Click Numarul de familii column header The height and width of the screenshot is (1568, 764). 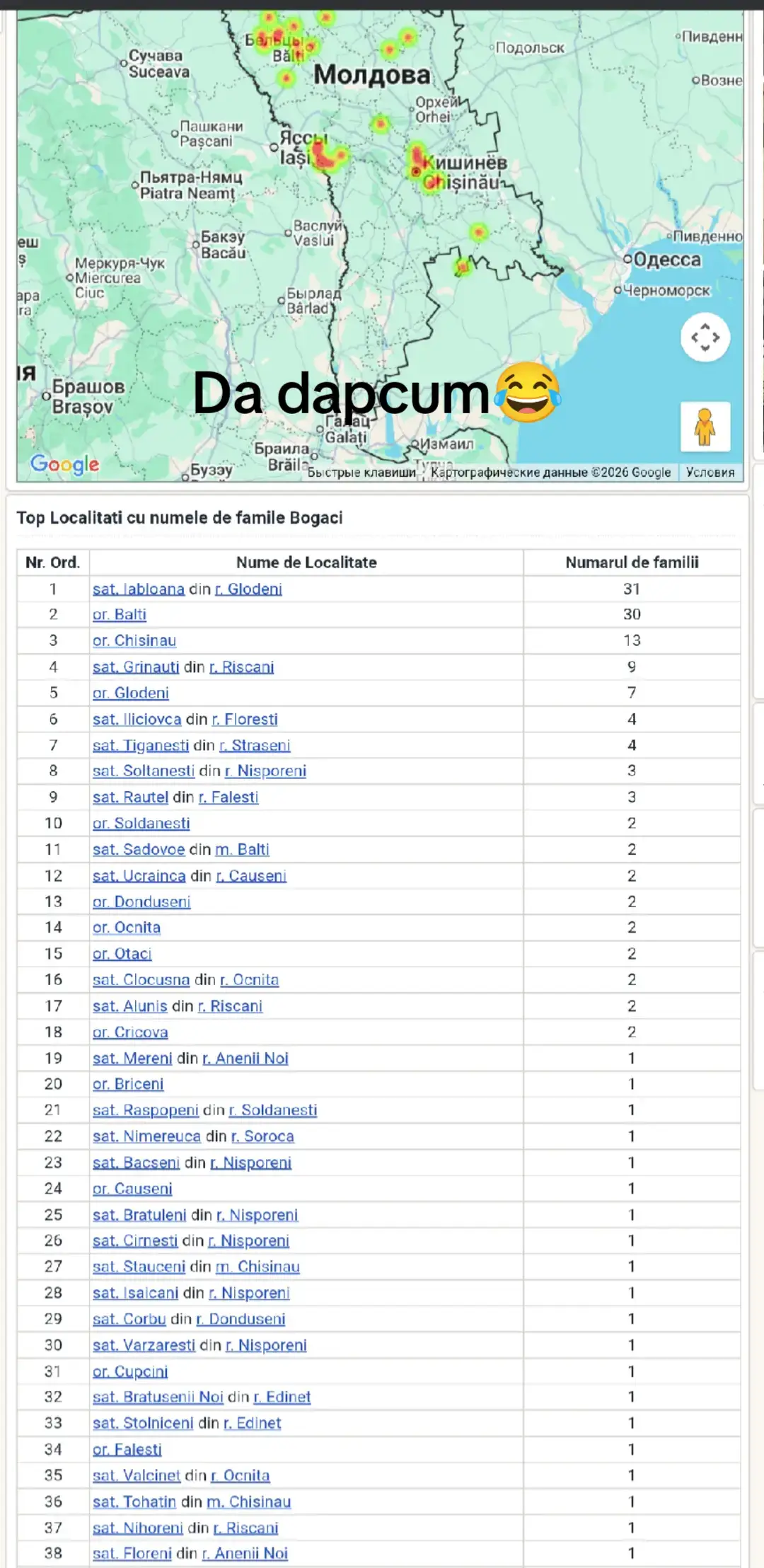632,563
